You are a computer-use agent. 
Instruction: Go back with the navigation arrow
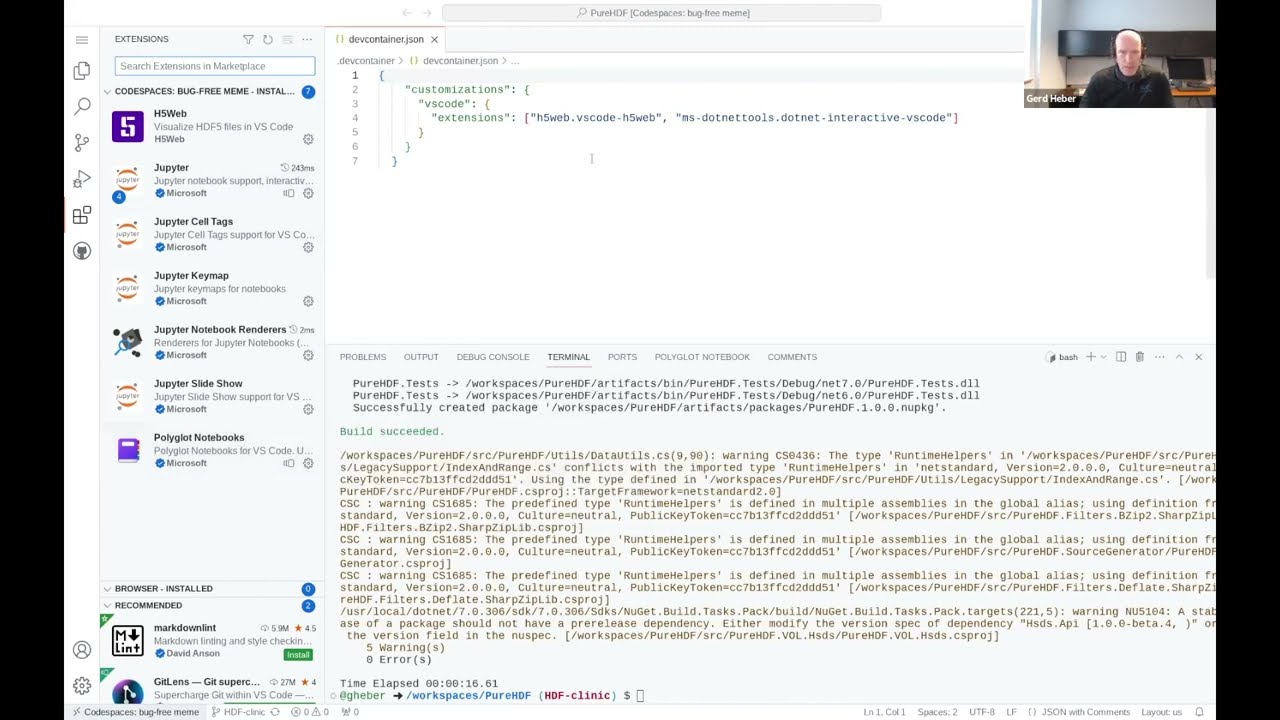pos(407,13)
